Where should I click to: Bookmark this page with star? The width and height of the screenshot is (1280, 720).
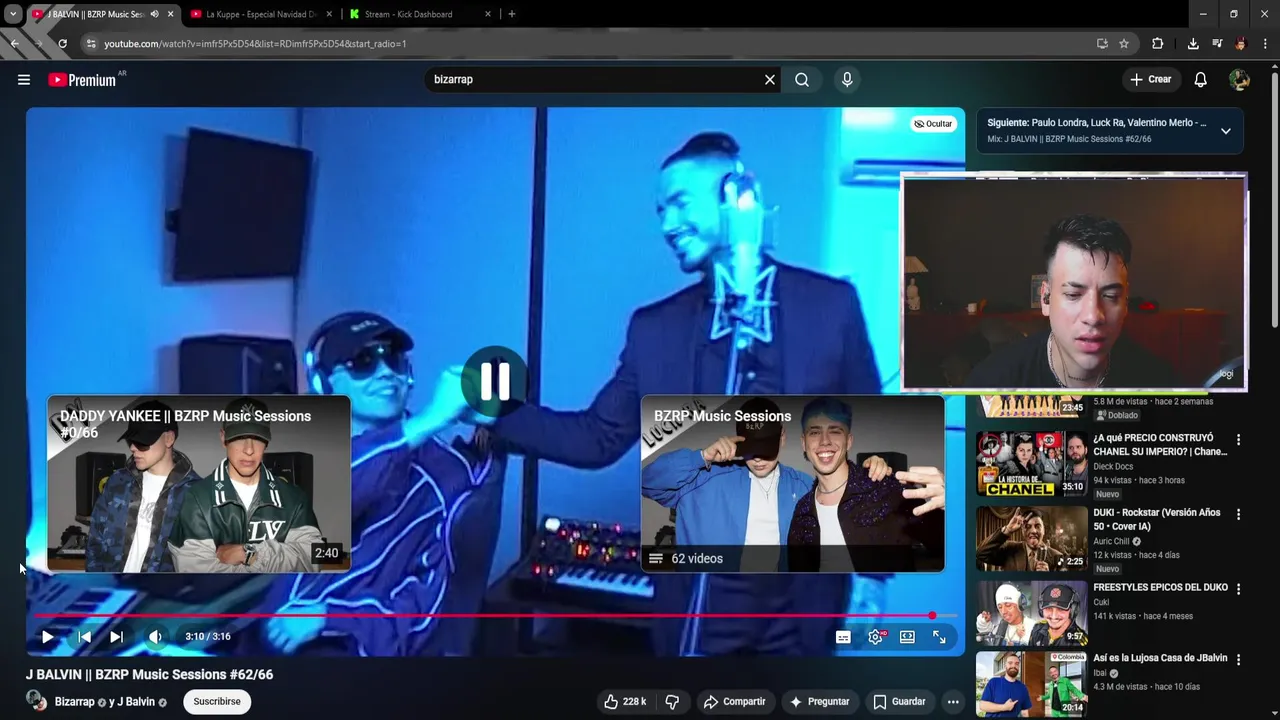pos(1124,44)
